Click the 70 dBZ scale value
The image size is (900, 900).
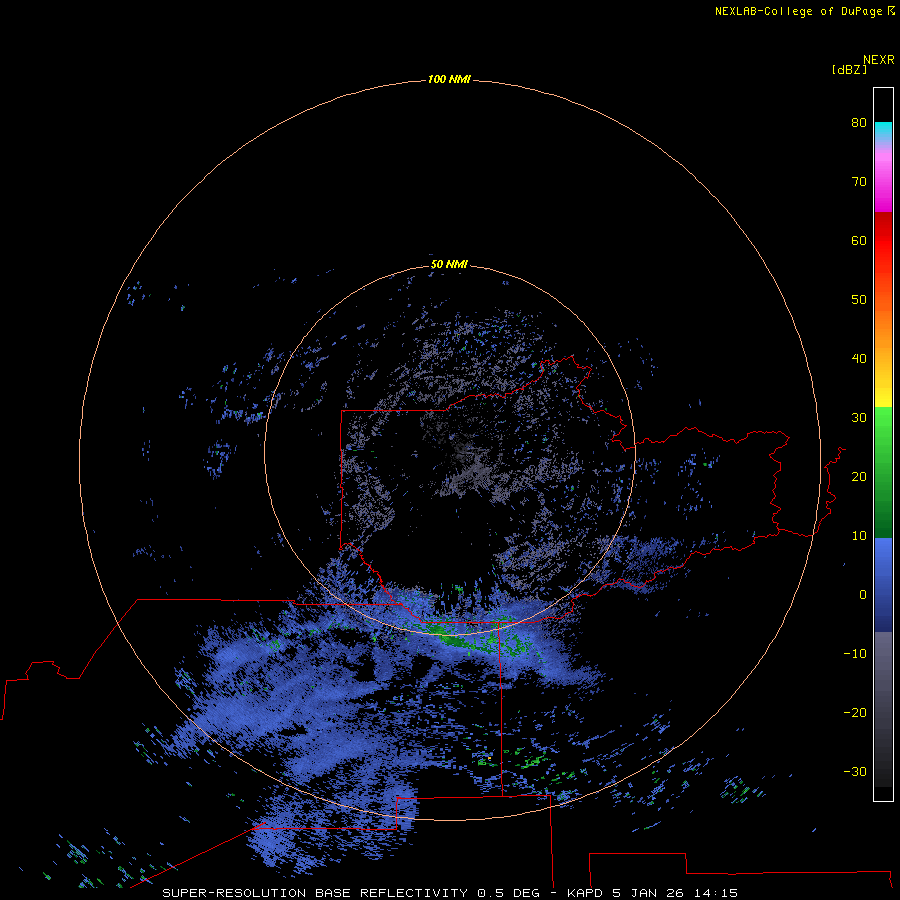coord(859,181)
